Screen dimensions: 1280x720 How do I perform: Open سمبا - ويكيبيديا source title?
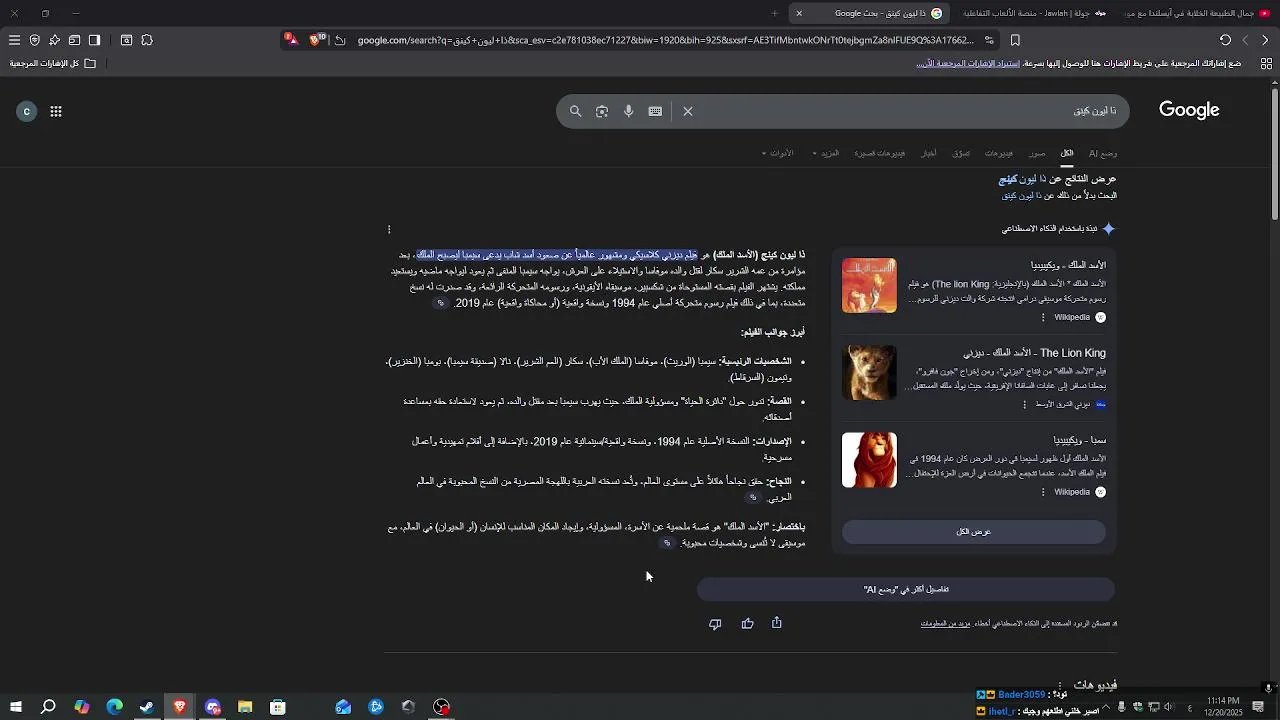click(x=1079, y=440)
